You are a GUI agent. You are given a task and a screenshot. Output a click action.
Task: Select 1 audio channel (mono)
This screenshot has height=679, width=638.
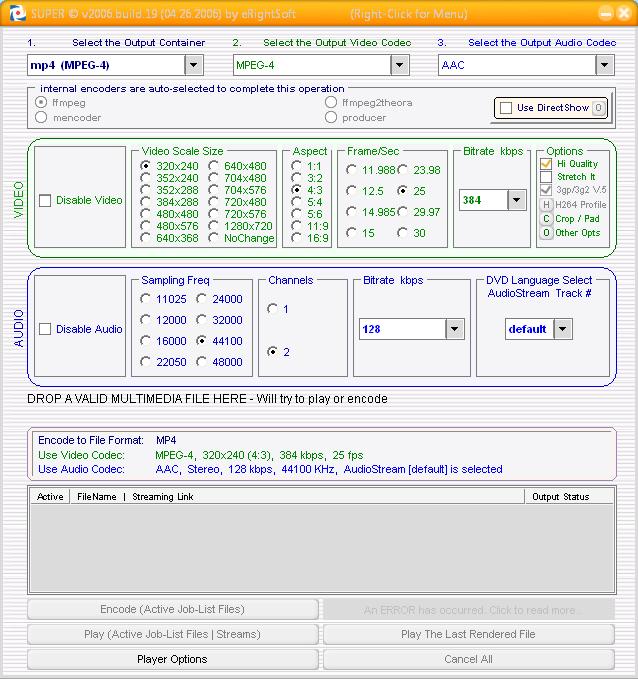(272, 309)
